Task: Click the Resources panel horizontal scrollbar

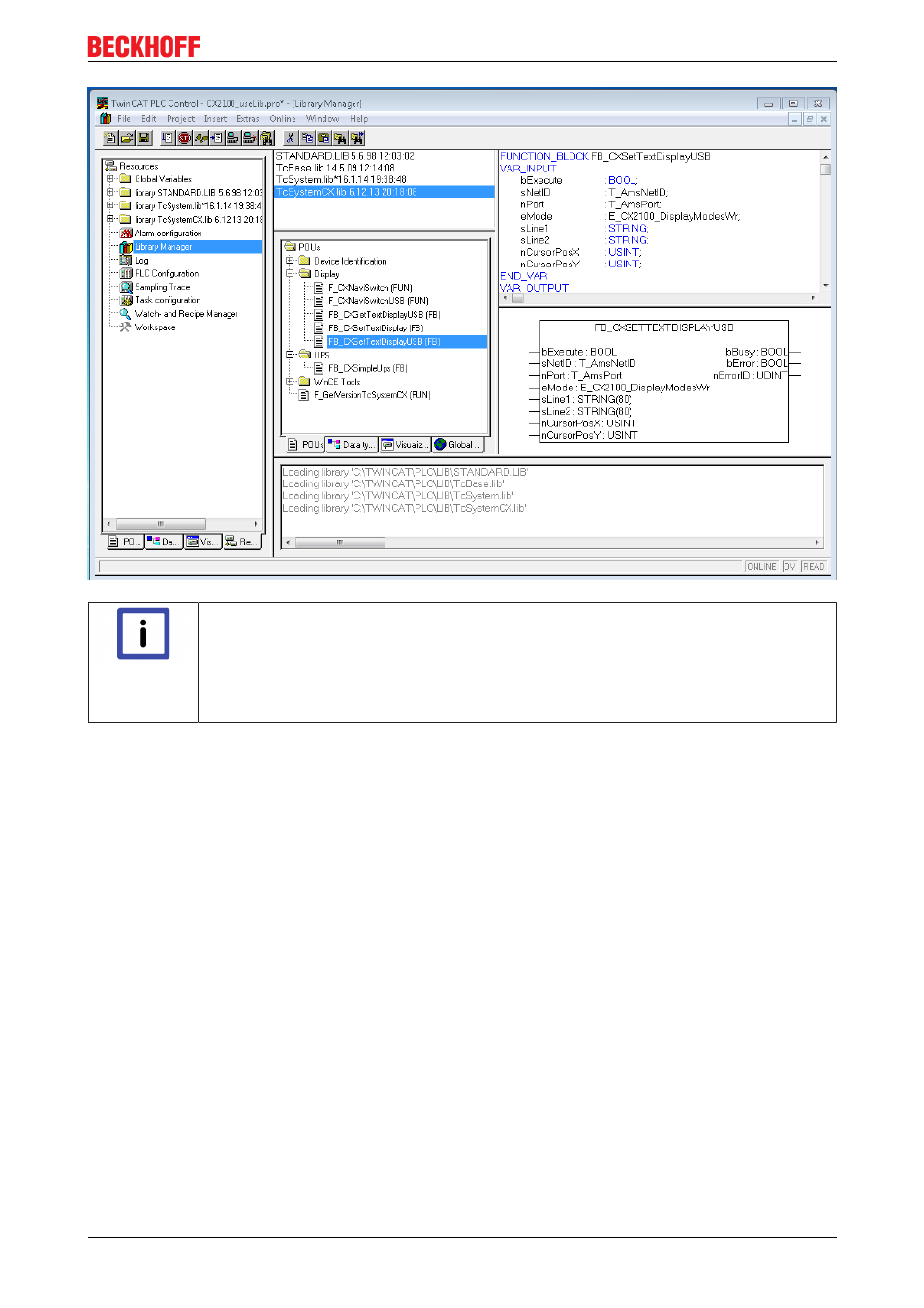Action: click(x=182, y=524)
